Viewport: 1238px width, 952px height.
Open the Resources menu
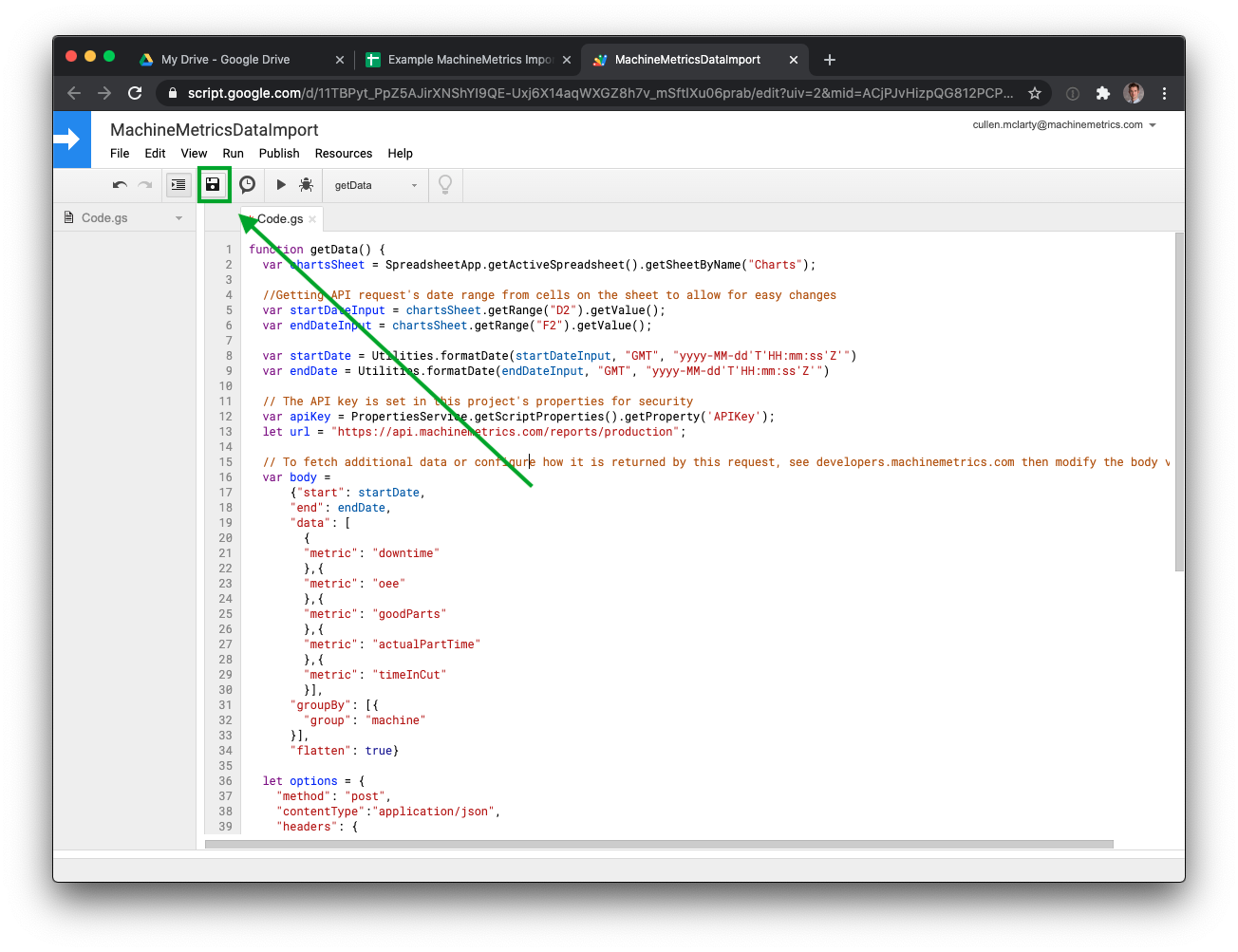[x=344, y=153]
